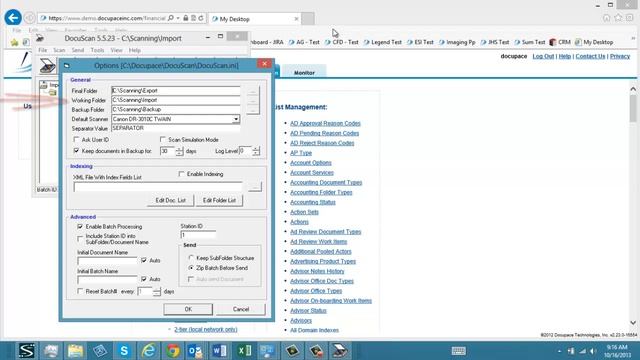Adjust the backup days spinner

click(x=180, y=151)
